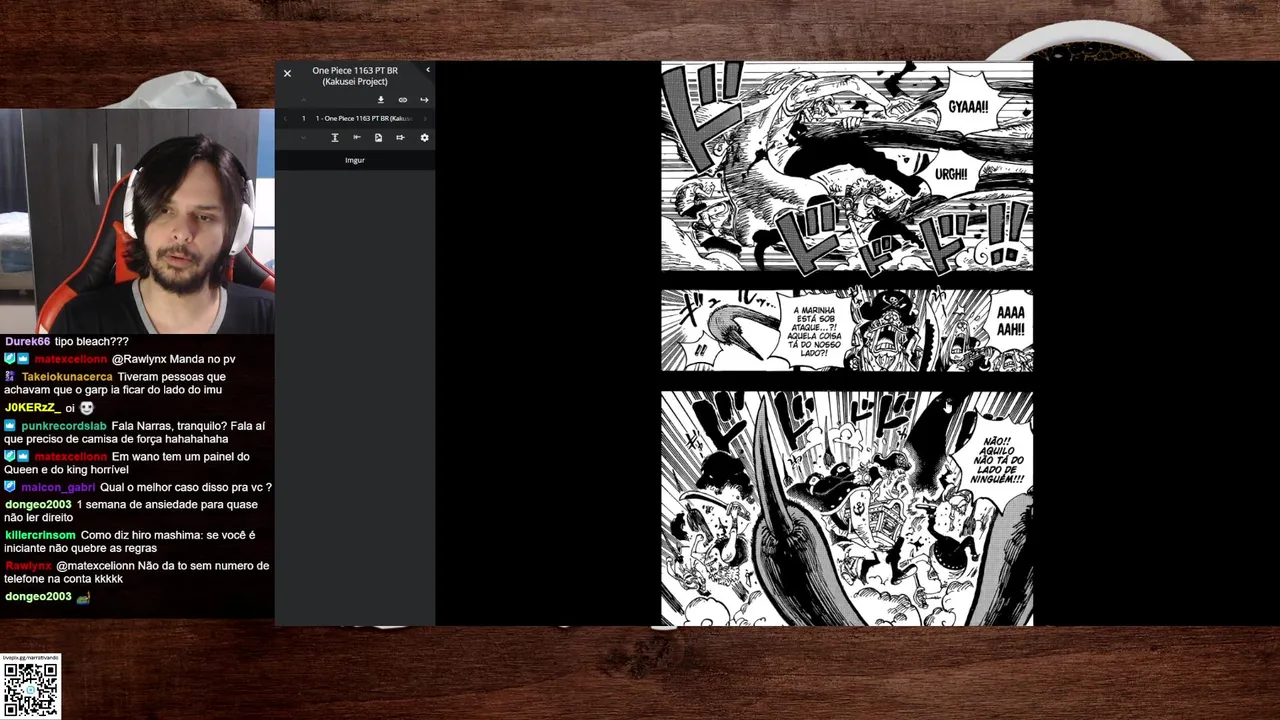The height and width of the screenshot is (720, 1280).
Task: Click the streamer webcam feed
Action: click(x=137, y=220)
